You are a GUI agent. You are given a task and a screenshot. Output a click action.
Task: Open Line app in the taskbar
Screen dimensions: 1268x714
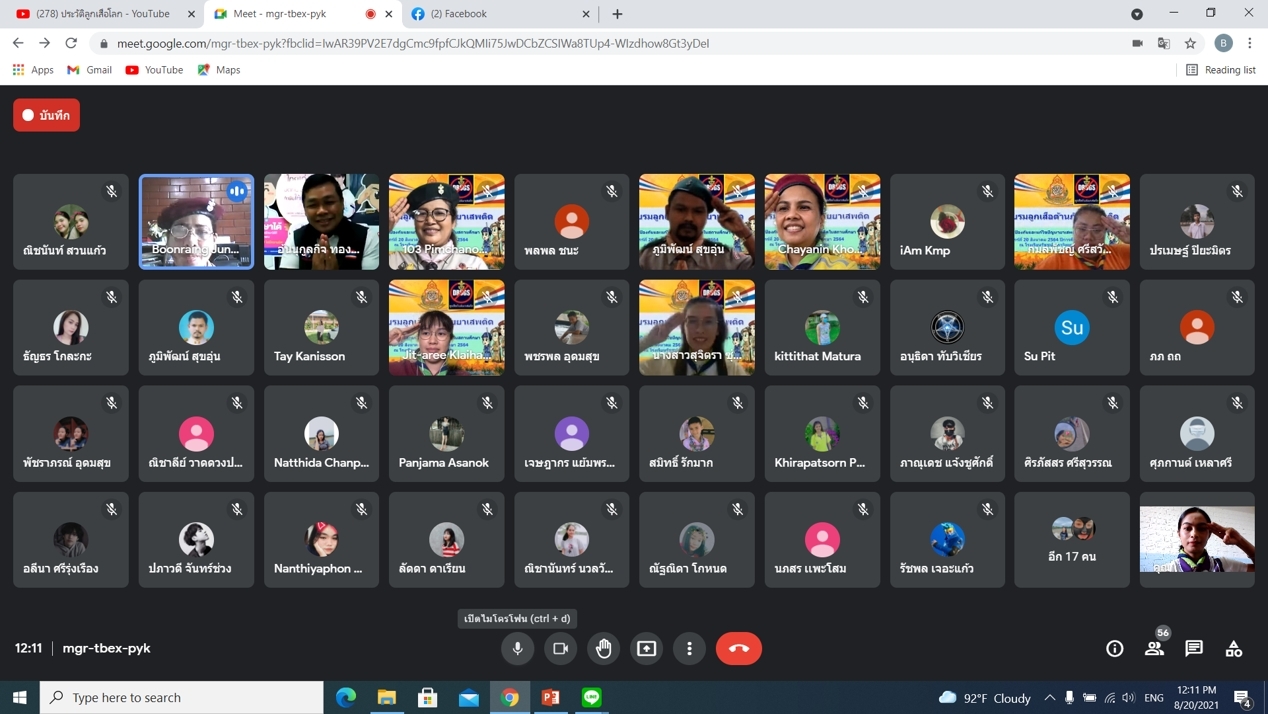coord(592,697)
